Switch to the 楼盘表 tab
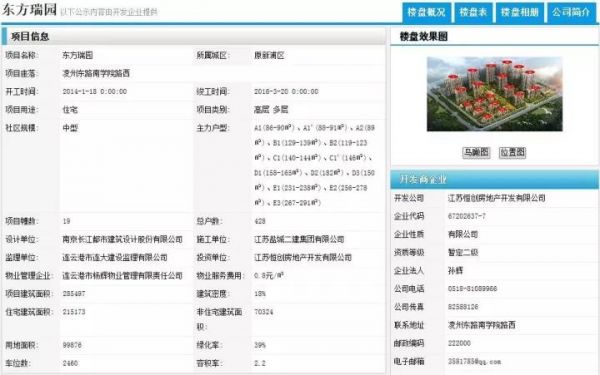The image size is (600, 375). [473, 13]
